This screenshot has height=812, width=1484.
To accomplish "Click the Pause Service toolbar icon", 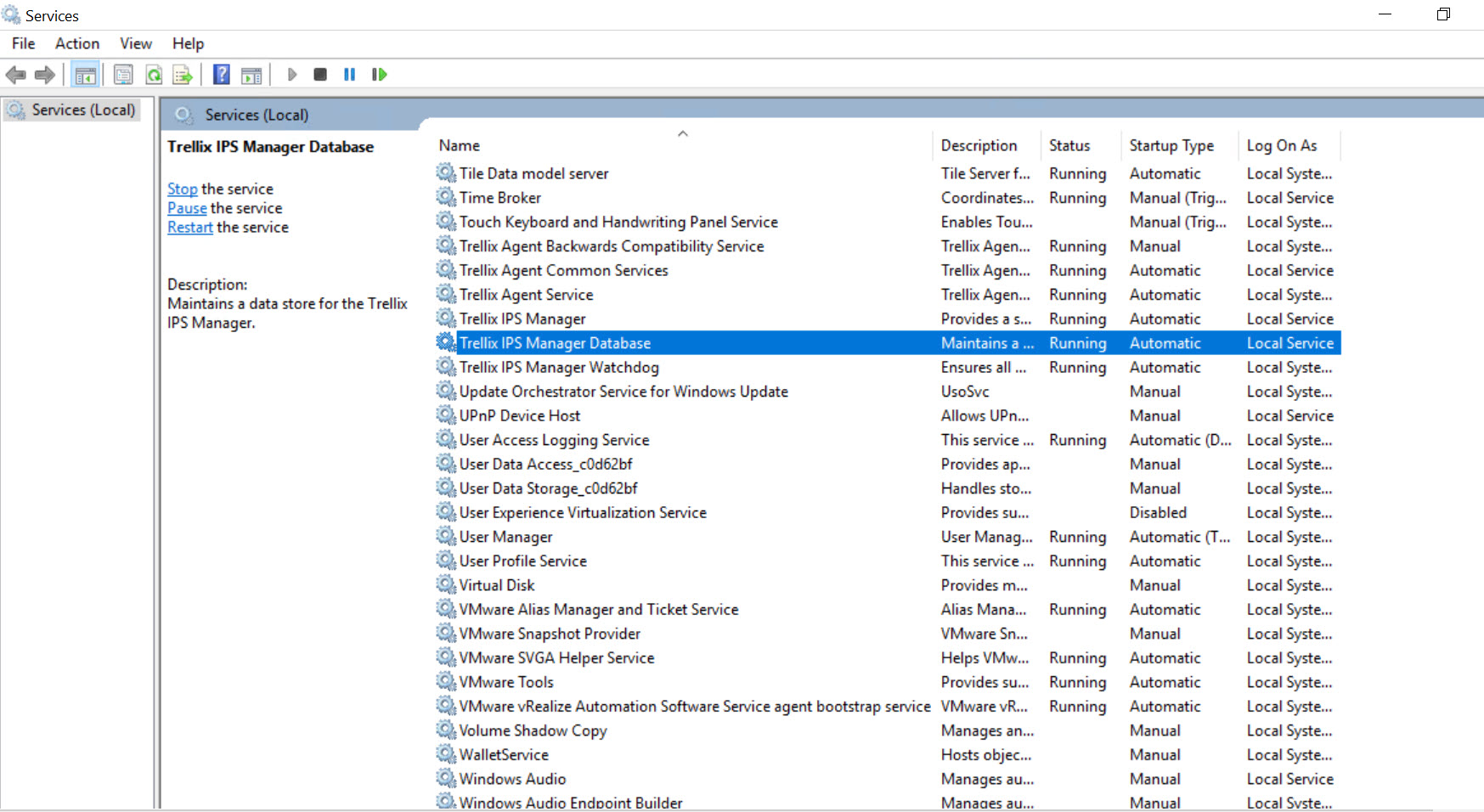I will pos(349,75).
